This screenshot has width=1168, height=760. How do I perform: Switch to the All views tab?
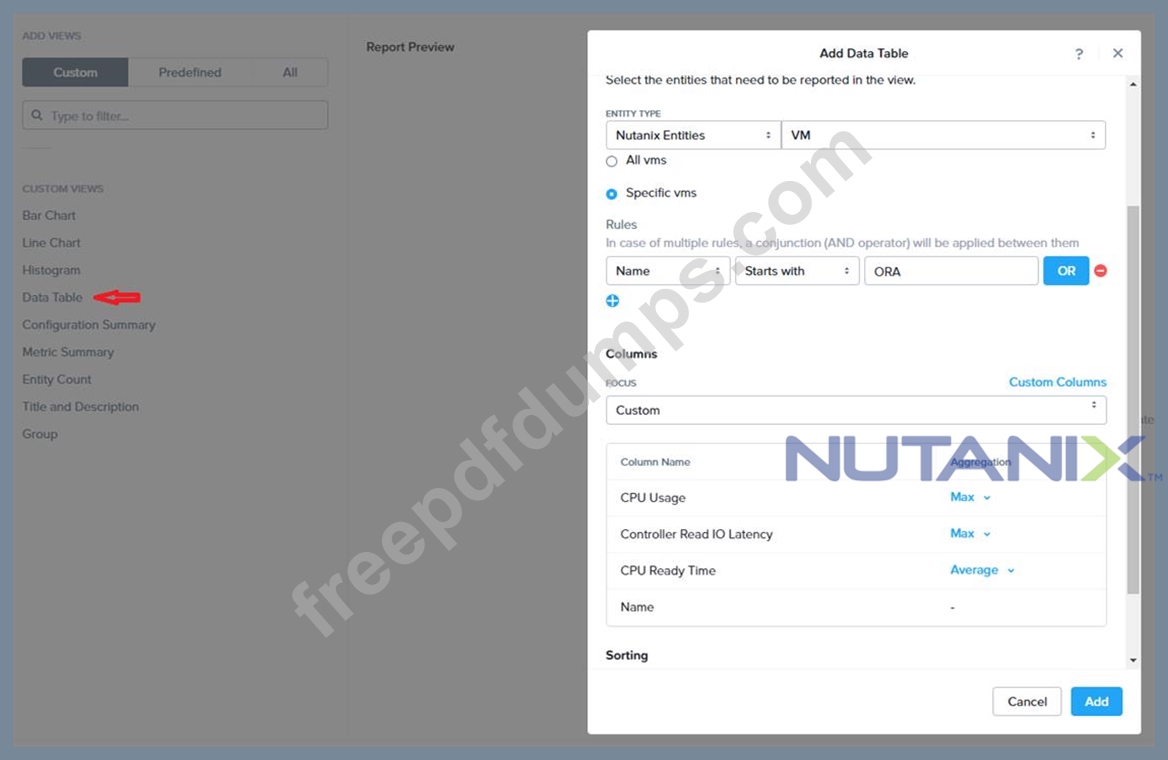tap(290, 72)
